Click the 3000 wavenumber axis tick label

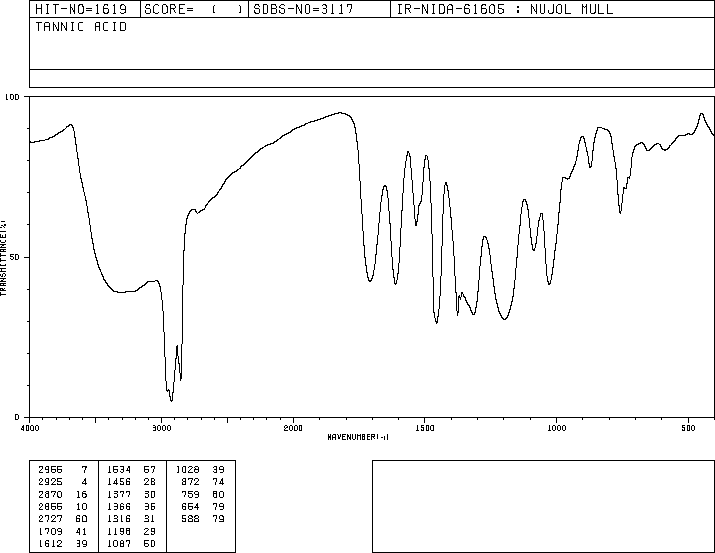coord(161,428)
